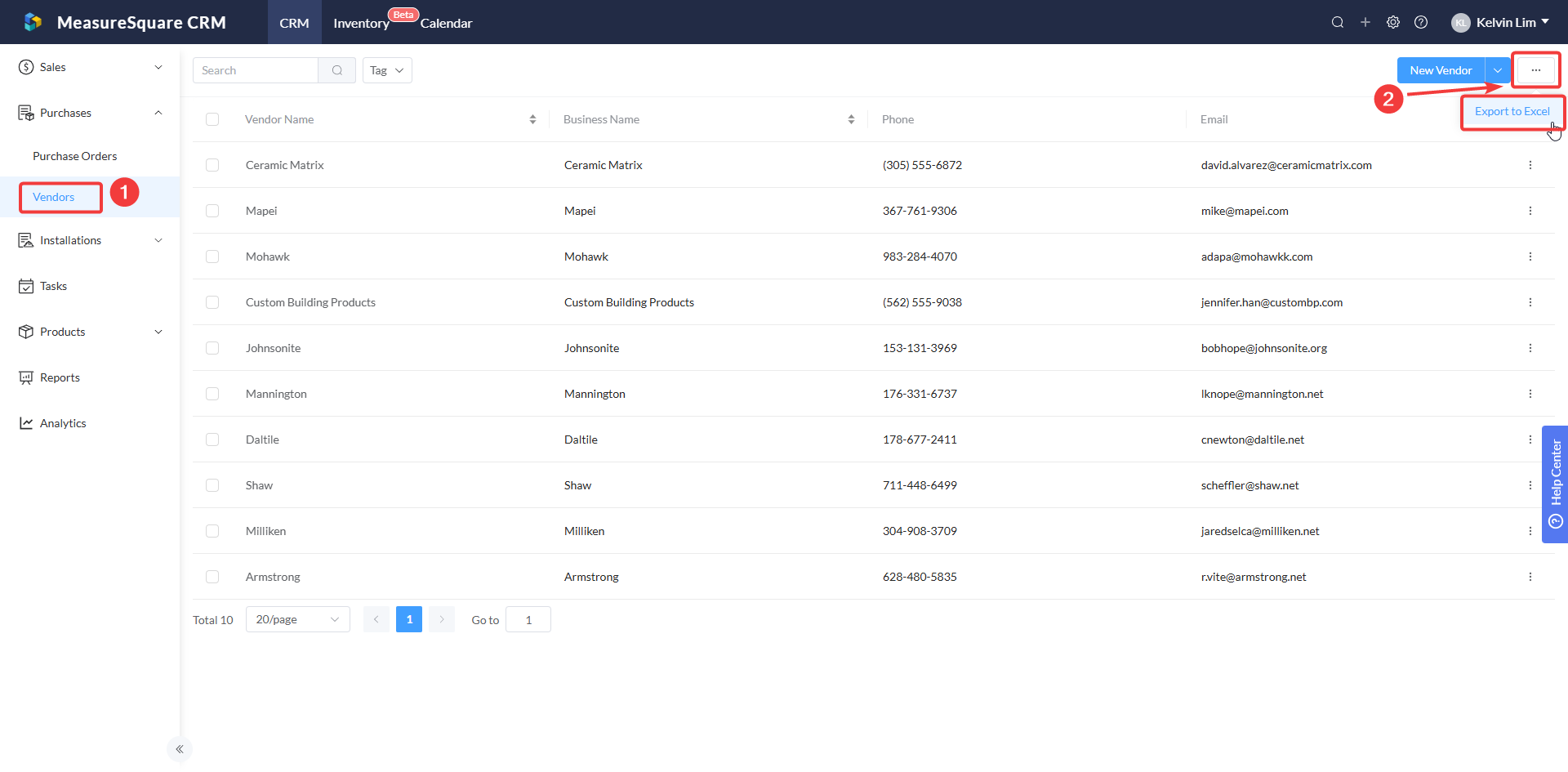Expand the Products sidebar section

90,332
